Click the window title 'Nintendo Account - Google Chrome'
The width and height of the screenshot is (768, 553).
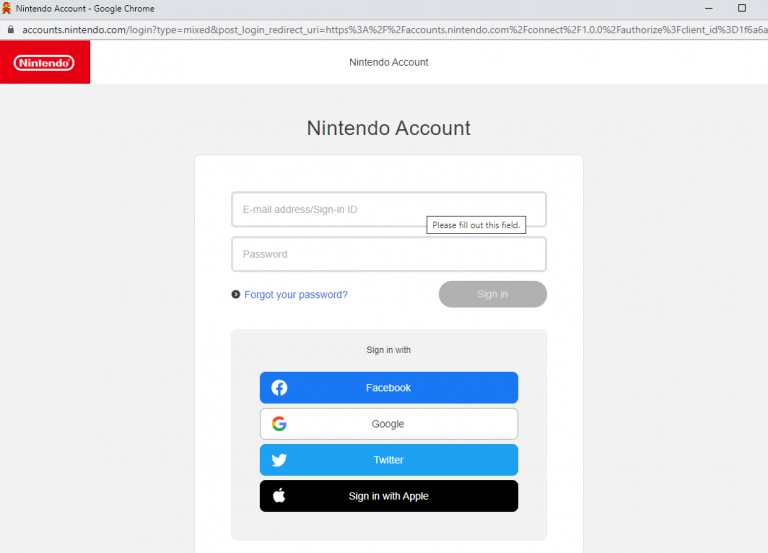click(x=85, y=8)
